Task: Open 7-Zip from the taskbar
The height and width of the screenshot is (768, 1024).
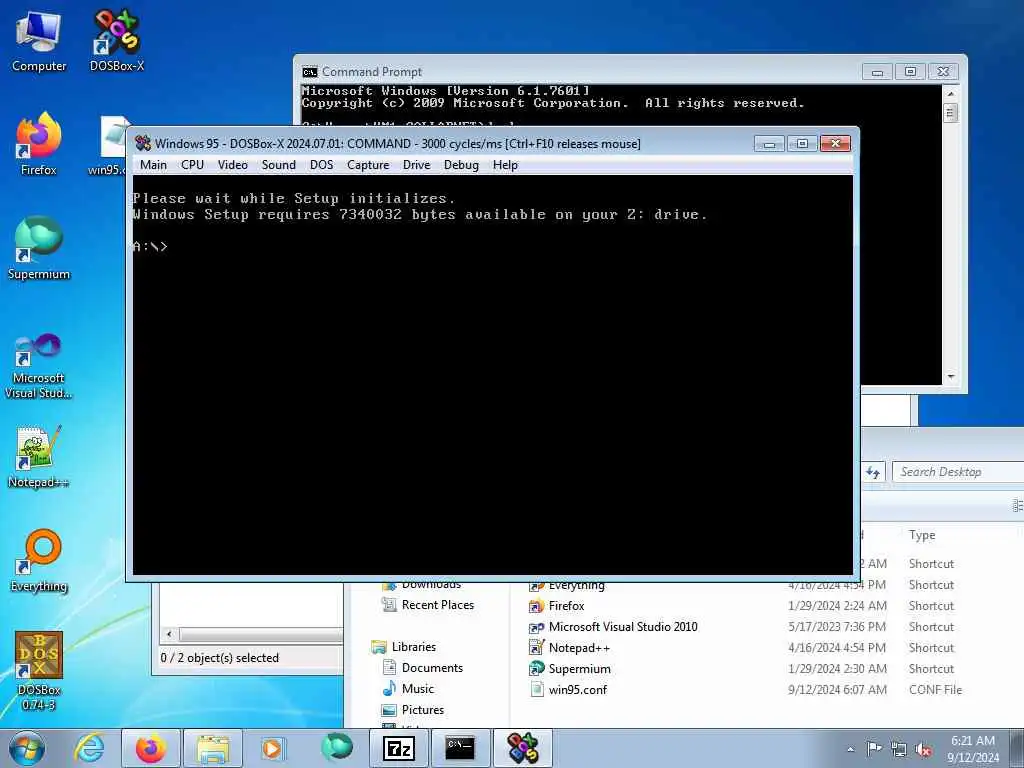Action: pyautogui.click(x=399, y=748)
